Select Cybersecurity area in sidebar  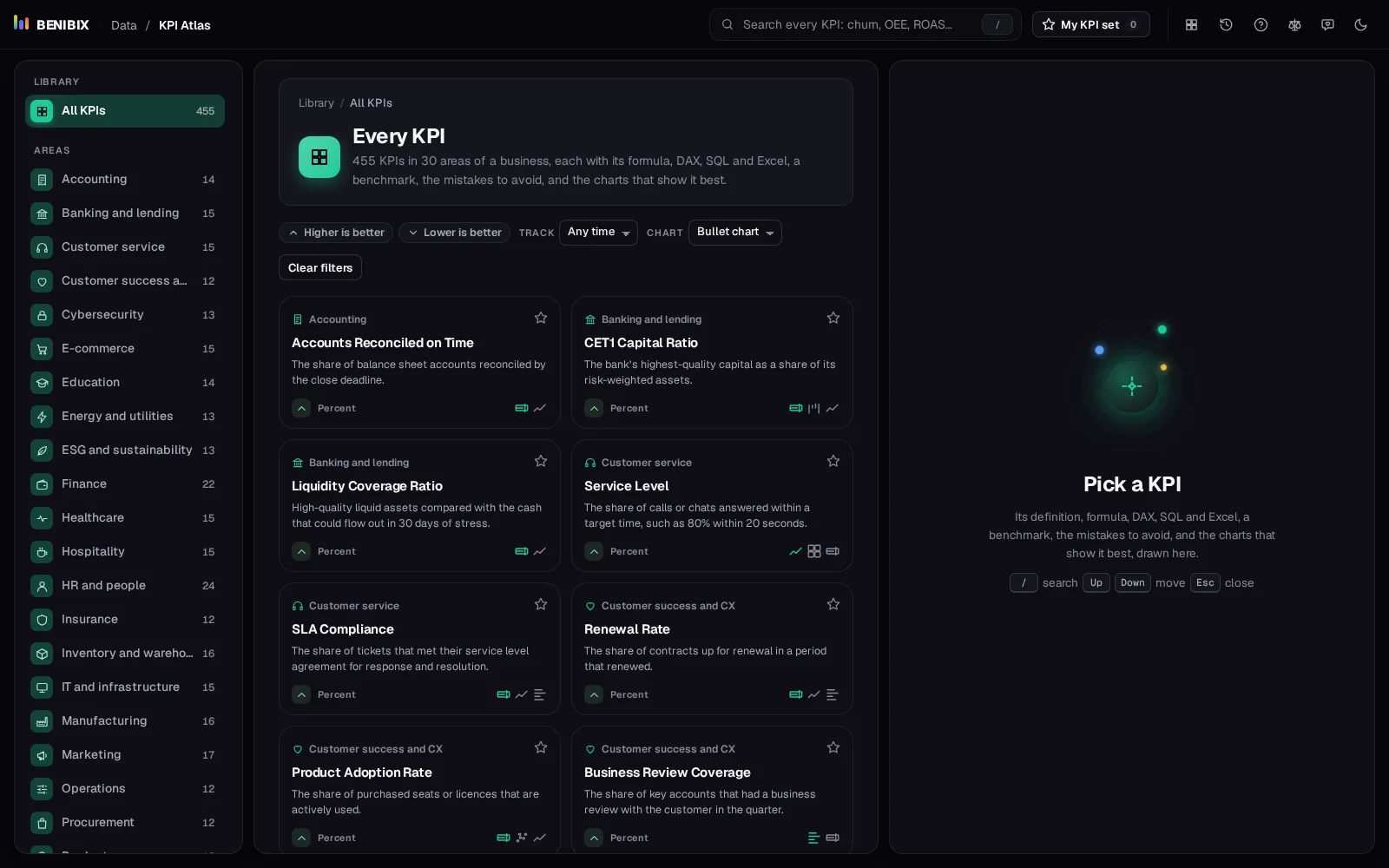coord(125,315)
